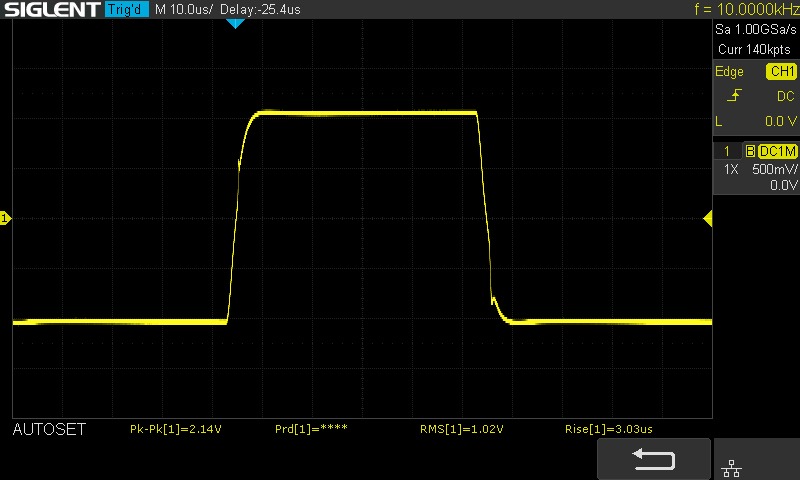Screen dimensions: 800x480
Task: Click the AUTOSET label
Action: [x=49, y=430]
